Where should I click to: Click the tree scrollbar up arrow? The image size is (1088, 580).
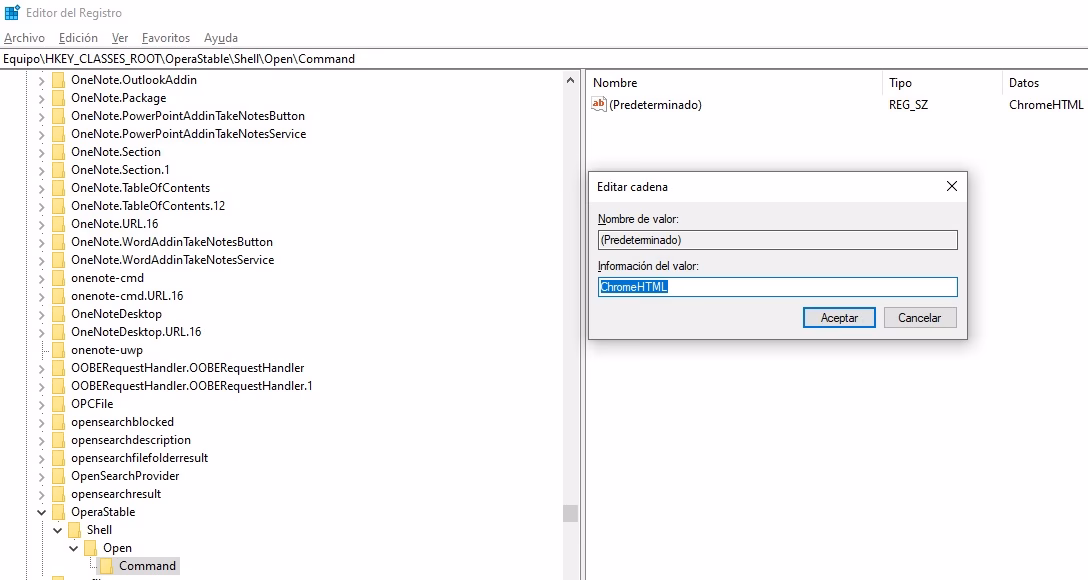point(570,80)
